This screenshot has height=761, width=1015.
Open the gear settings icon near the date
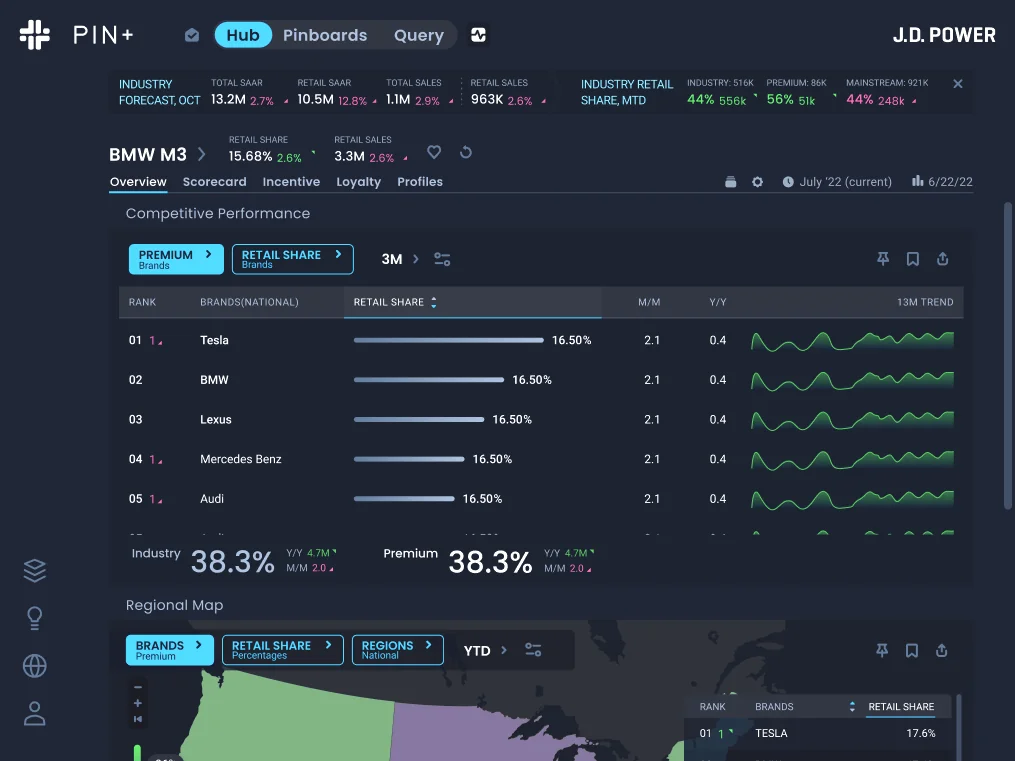(x=757, y=182)
